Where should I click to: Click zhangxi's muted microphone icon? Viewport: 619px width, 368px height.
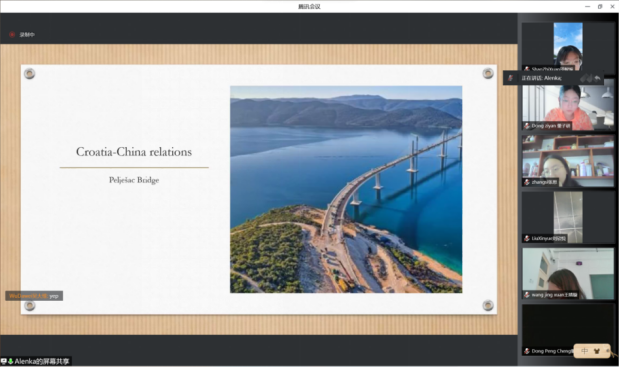pos(527,182)
